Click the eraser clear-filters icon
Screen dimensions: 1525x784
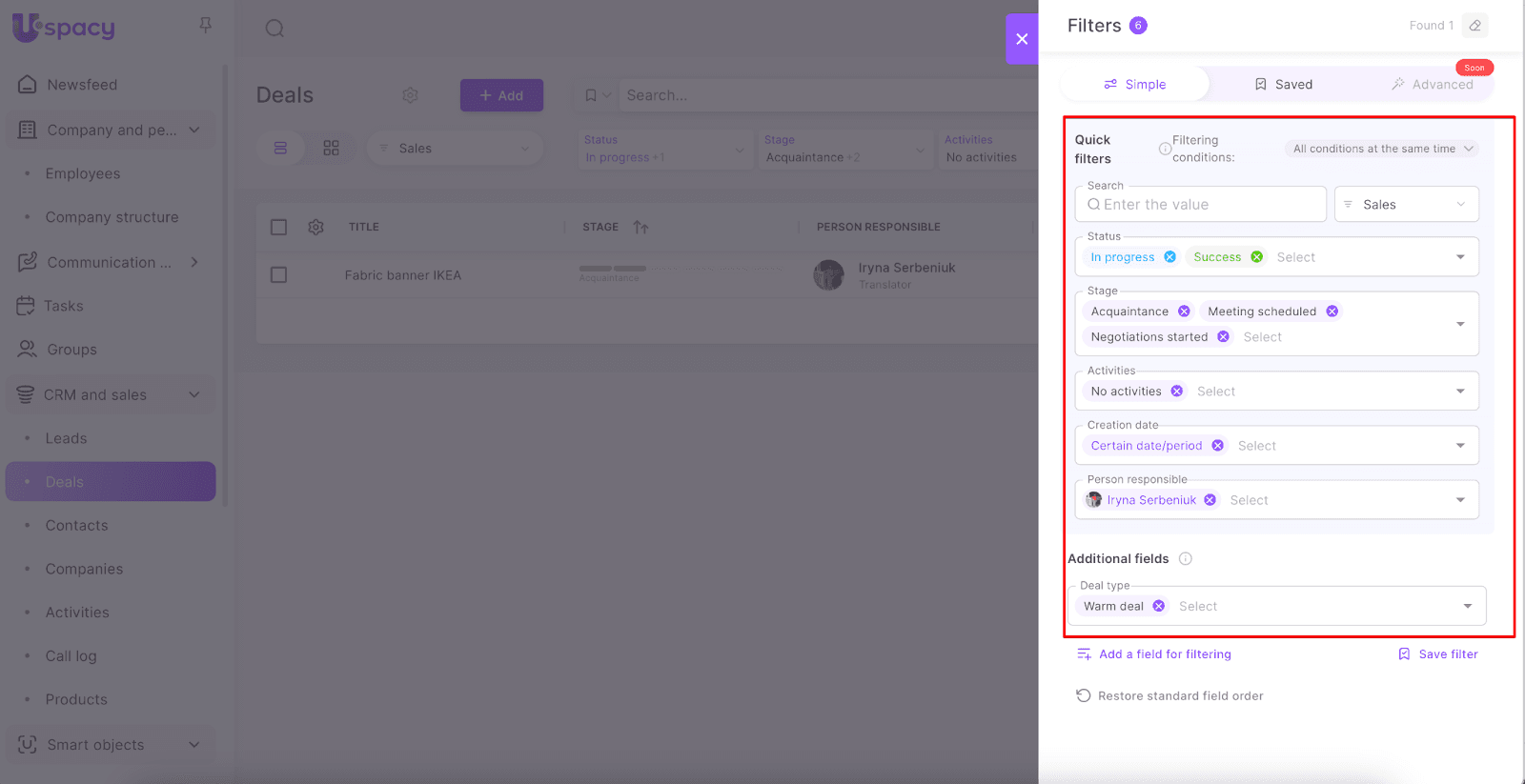[1474, 26]
